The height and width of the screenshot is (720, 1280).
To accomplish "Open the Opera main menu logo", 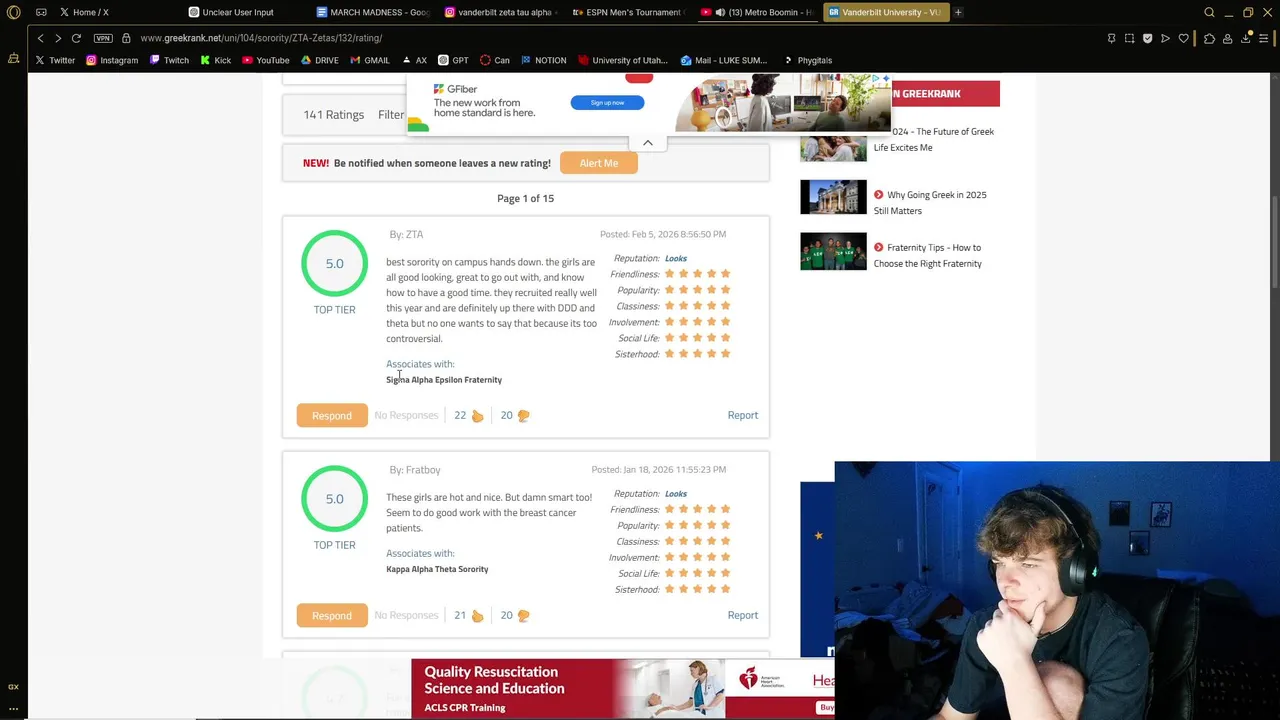I will pyautogui.click(x=13, y=12).
